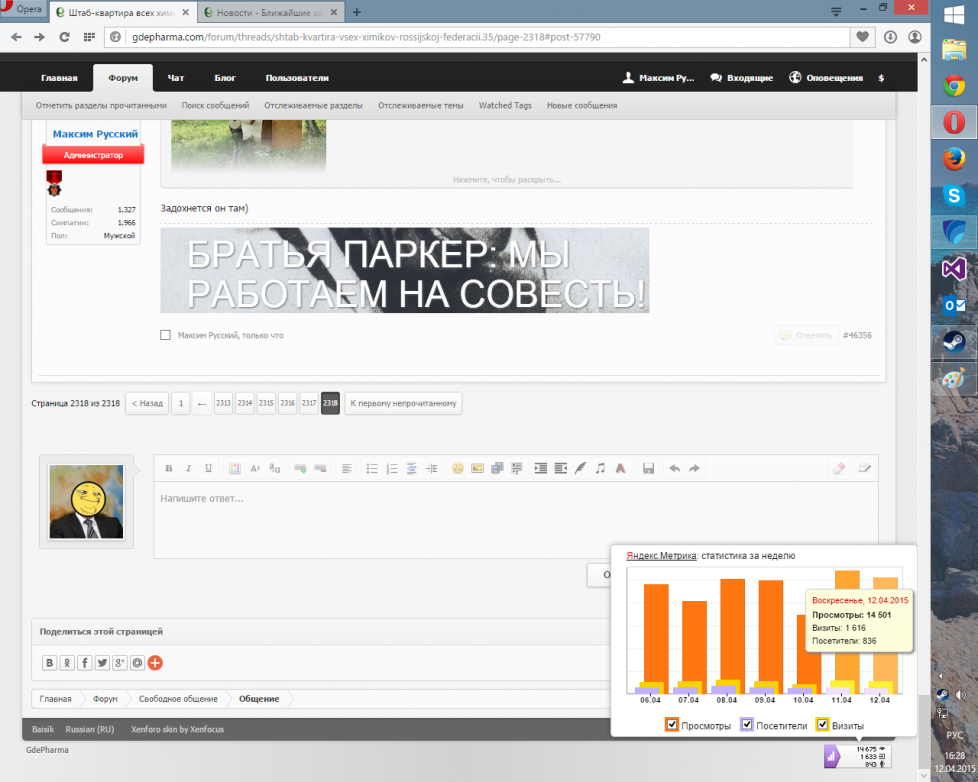This screenshot has width=978, height=782.
Task: Open the Оповещения alerts dropdown
Action: click(x=826, y=78)
